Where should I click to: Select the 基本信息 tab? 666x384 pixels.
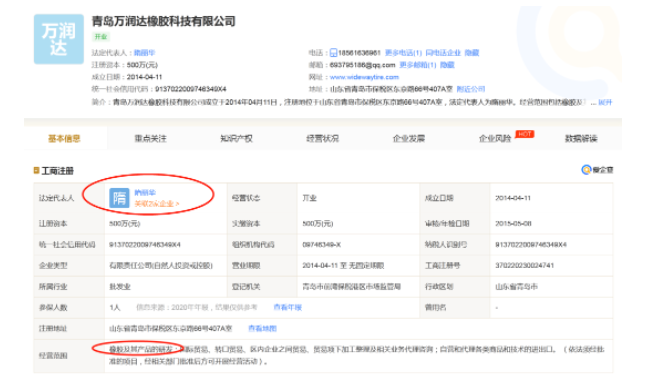[64, 138]
